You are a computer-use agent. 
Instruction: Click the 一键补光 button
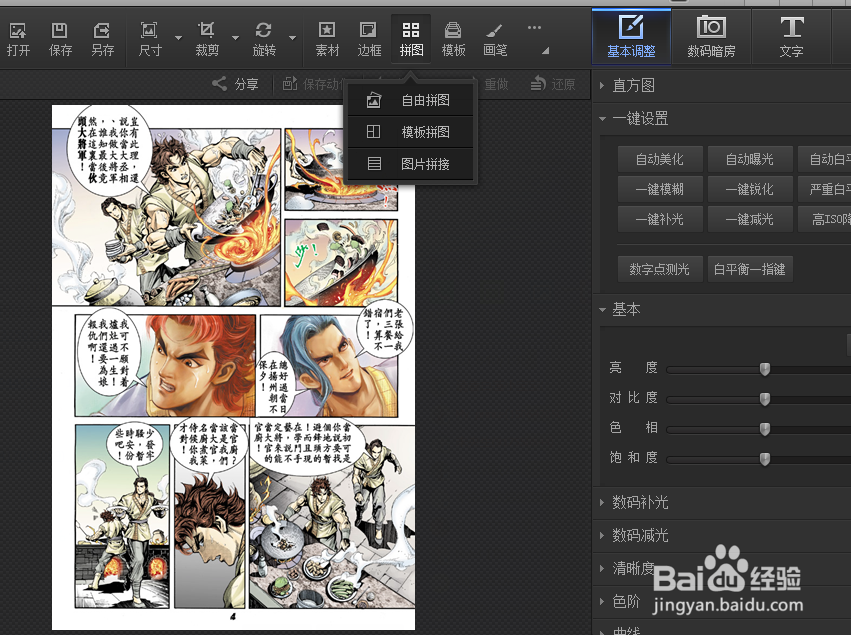pyautogui.click(x=660, y=219)
